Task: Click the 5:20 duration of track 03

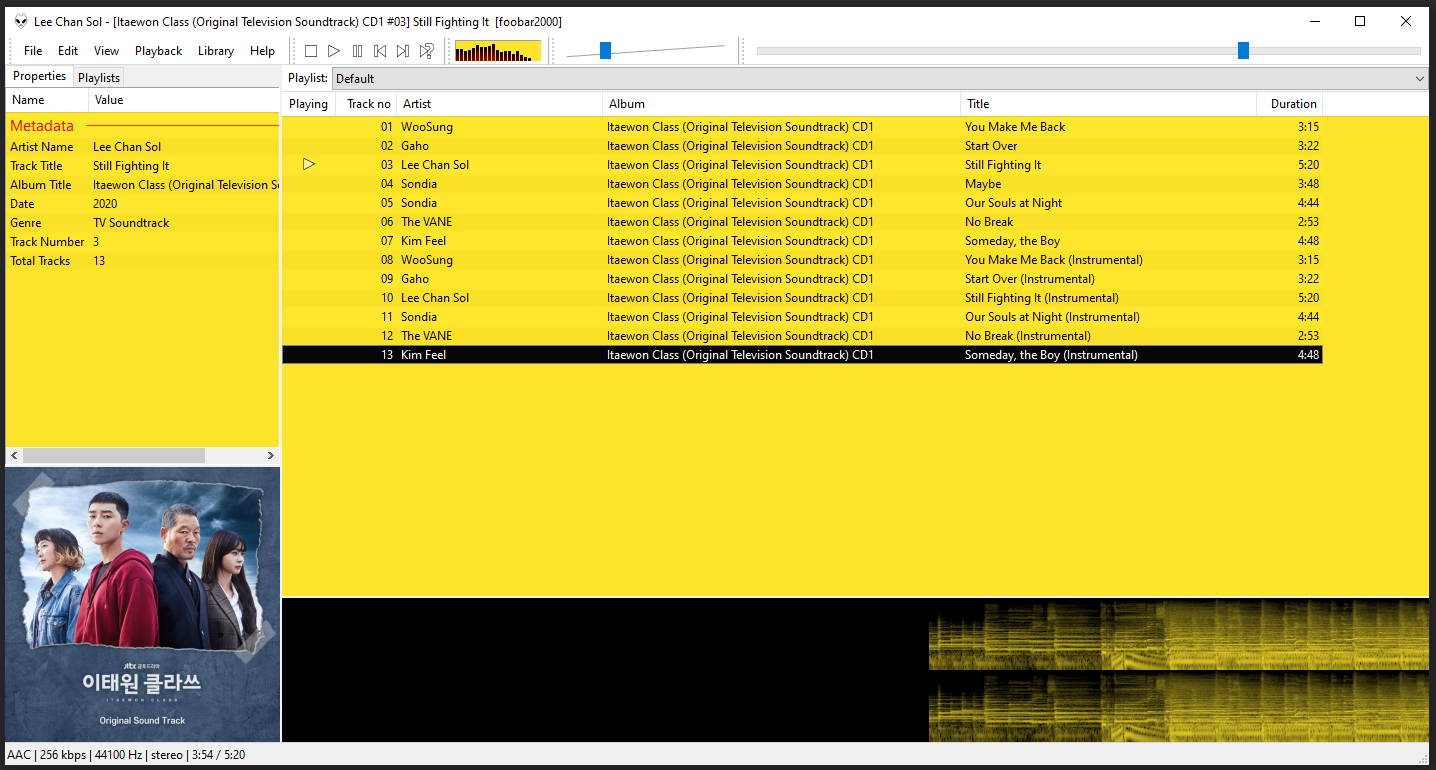Action: 1308,165
